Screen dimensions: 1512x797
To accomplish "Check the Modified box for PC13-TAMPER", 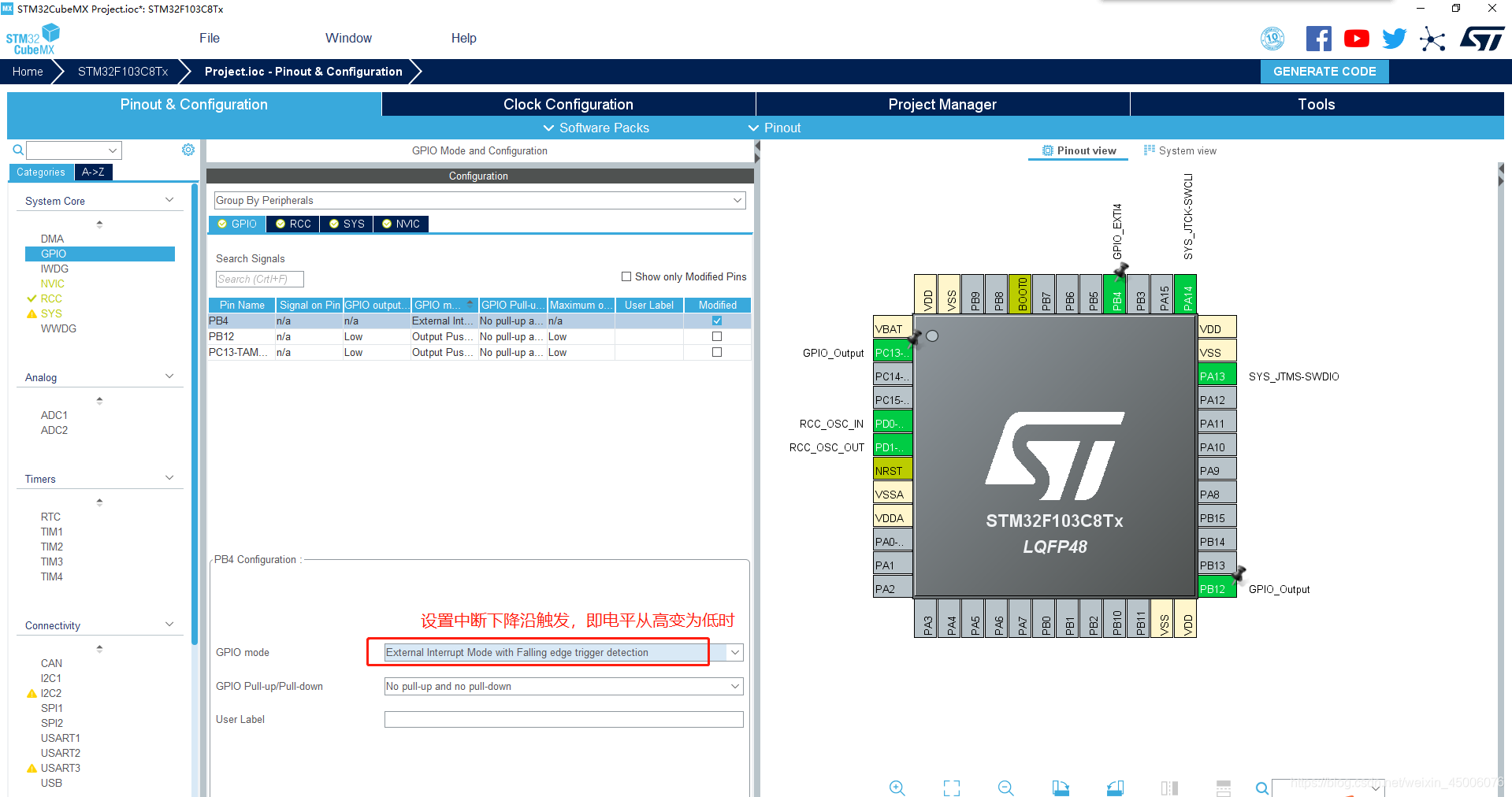I will point(717,352).
